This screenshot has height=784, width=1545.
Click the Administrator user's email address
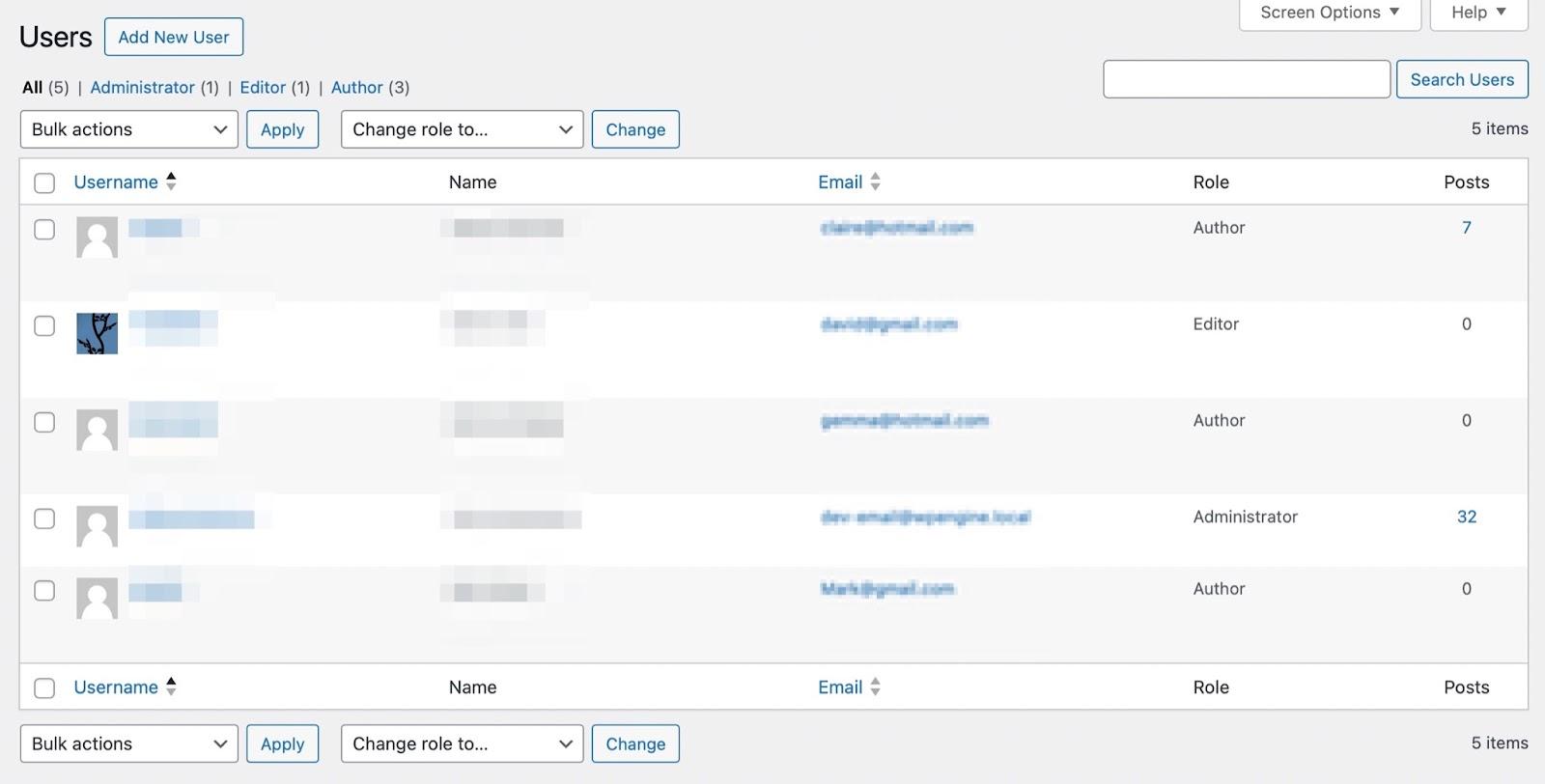pos(925,517)
